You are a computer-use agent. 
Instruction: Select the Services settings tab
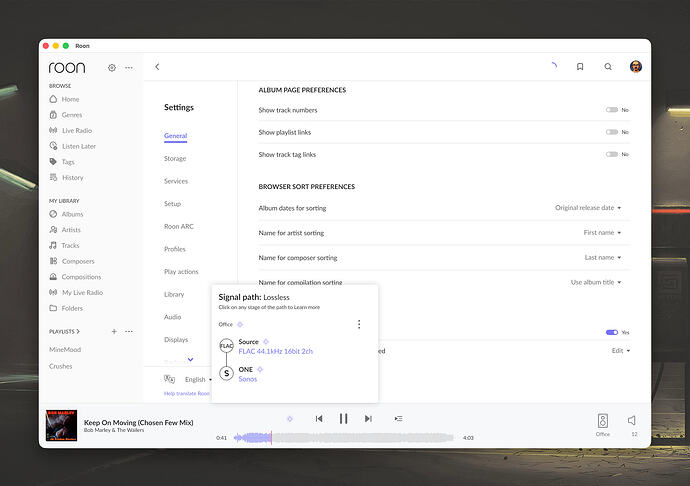(176, 181)
